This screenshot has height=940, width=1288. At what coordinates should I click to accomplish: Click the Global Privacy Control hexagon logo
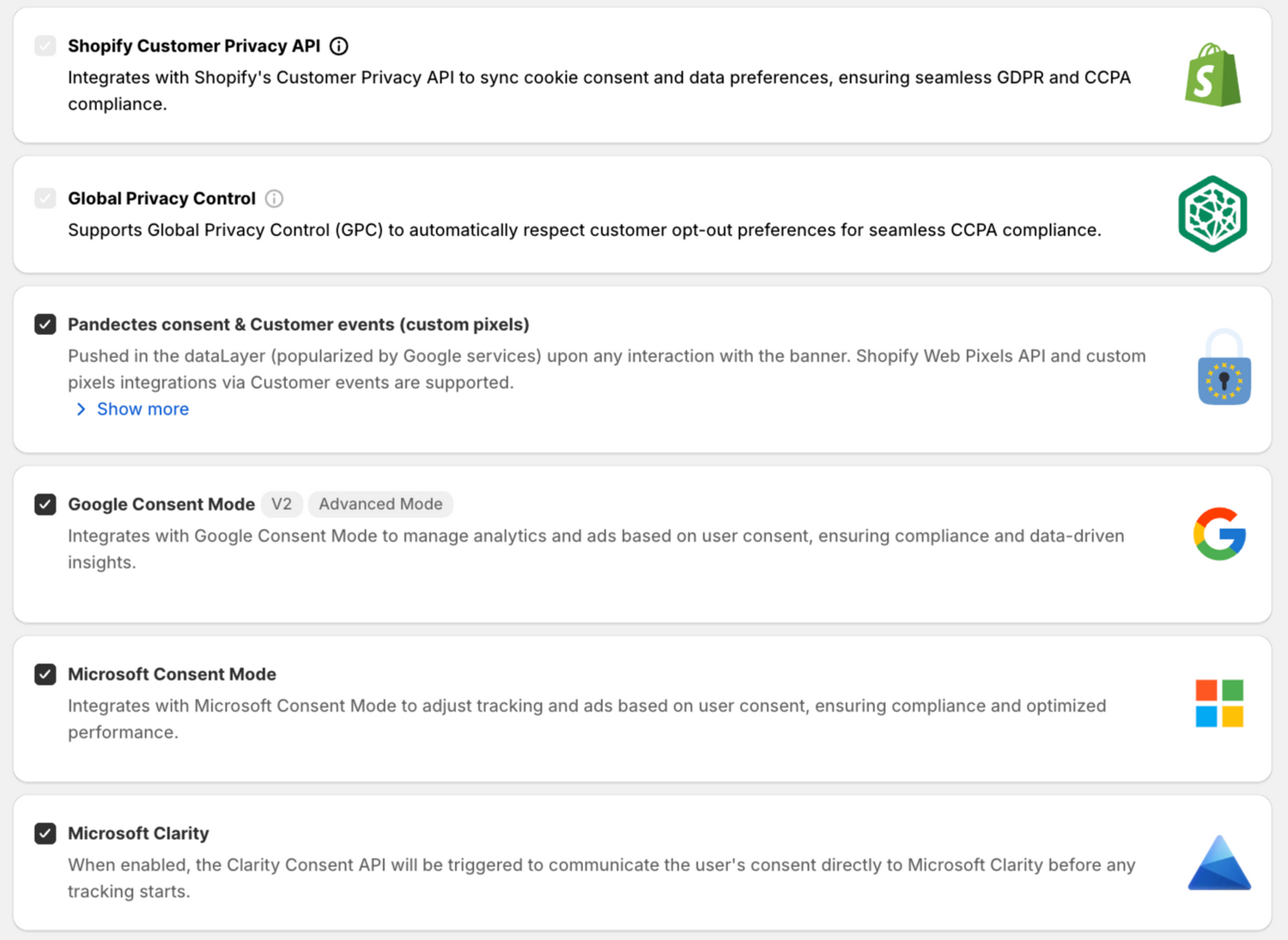[x=1212, y=214]
